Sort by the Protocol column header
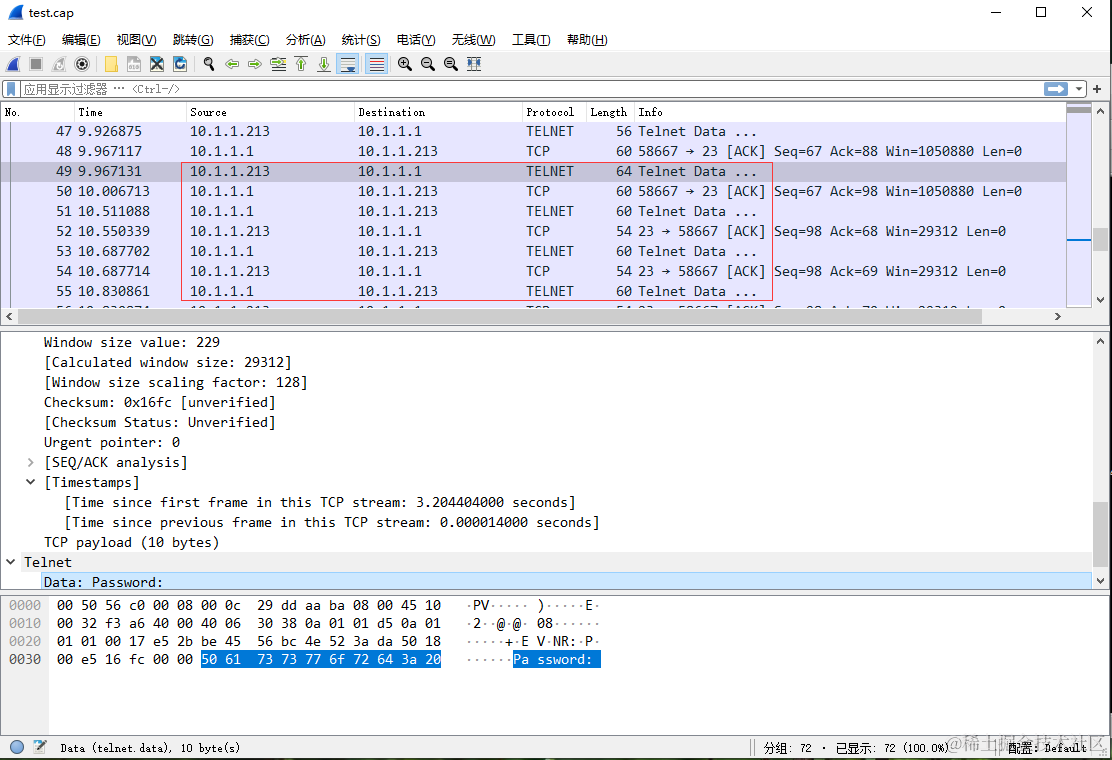Viewport: 1112px width, 760px height. click(554, 112)
